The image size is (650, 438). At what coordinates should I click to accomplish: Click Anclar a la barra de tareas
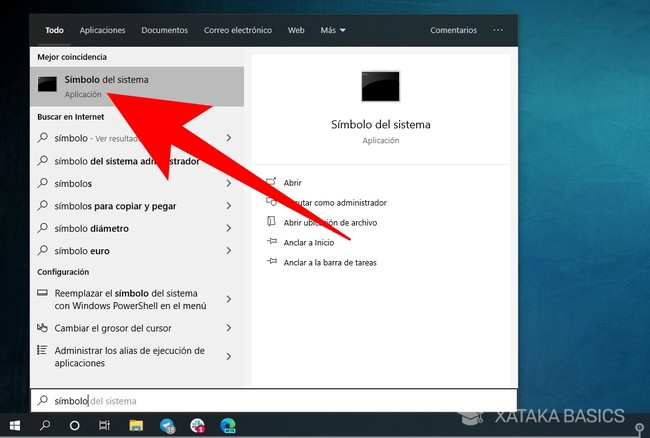[330, 262]
